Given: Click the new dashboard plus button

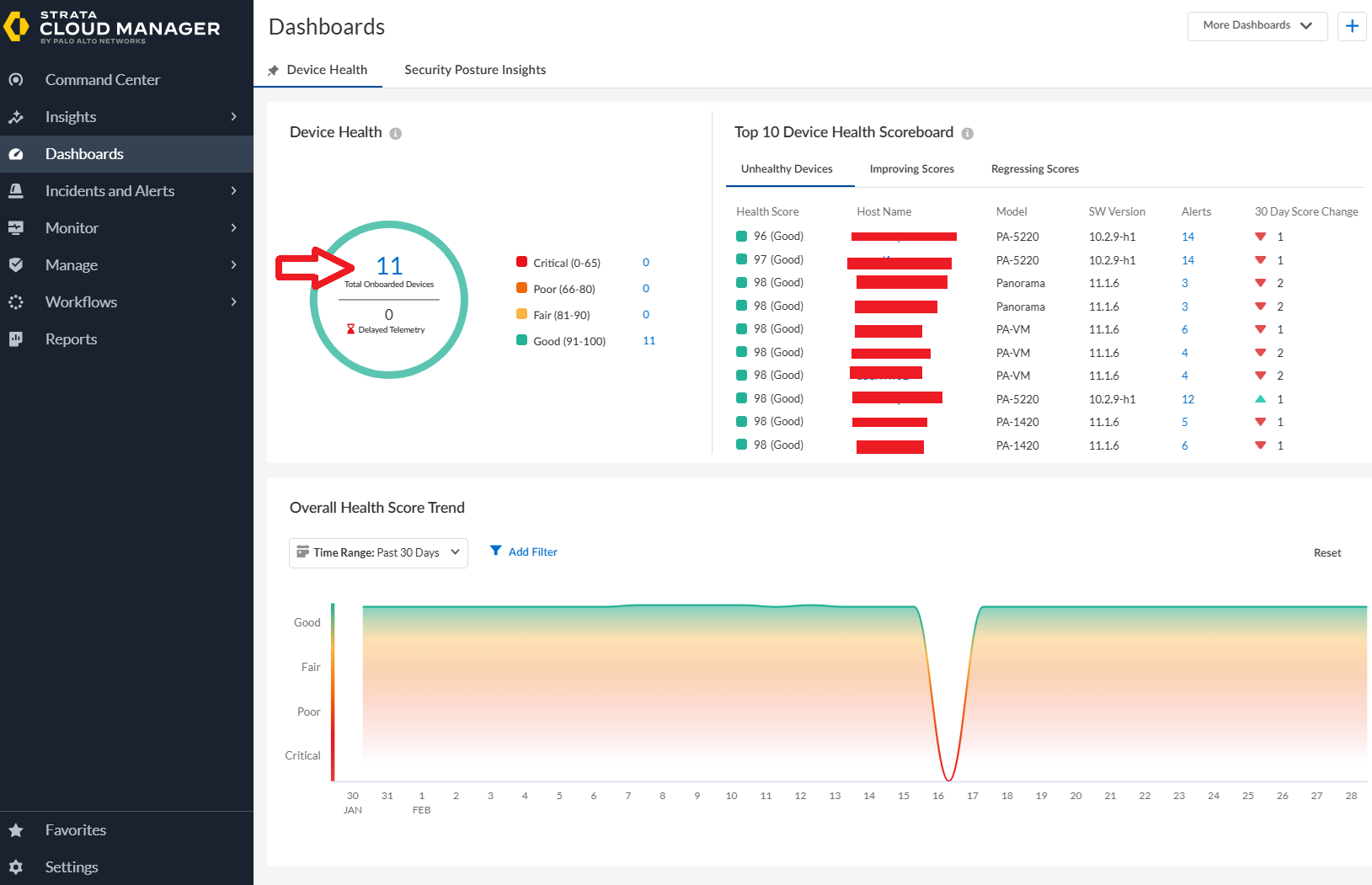Looking at the screenshot, I should coord(1352,25).
